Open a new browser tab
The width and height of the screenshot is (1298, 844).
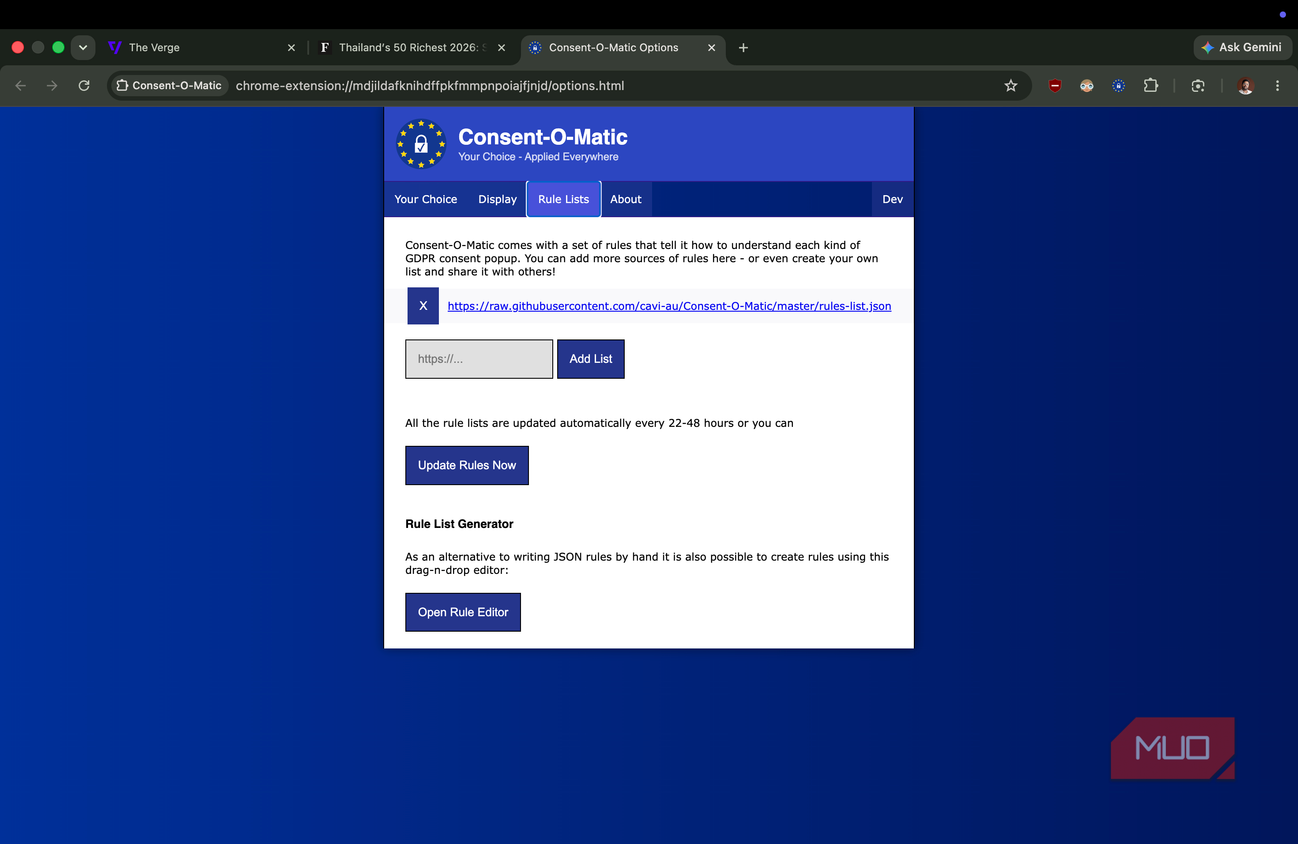(x=743, y=47)
